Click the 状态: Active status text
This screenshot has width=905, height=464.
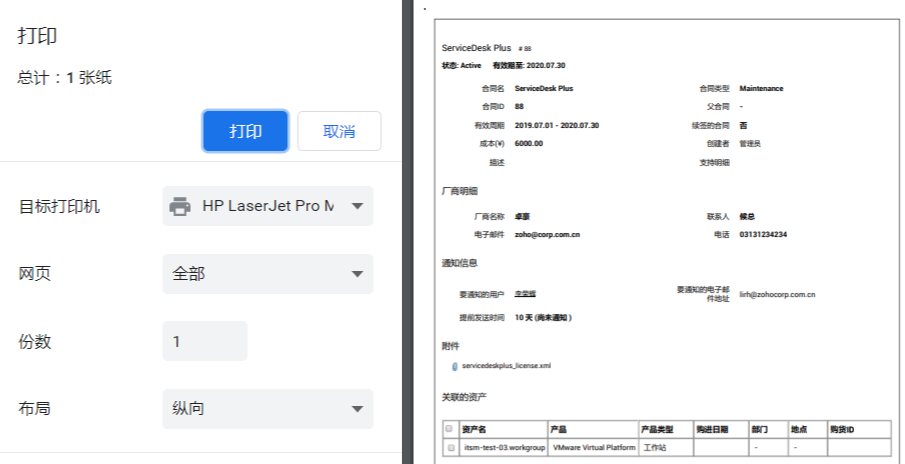point(461,65)
